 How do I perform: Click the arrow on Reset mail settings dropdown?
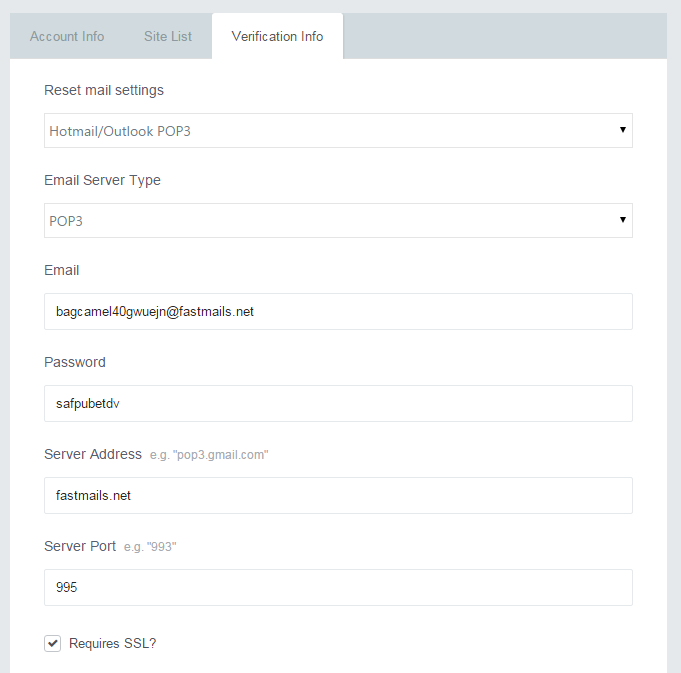pyautogui.click(x=622, y=130)
